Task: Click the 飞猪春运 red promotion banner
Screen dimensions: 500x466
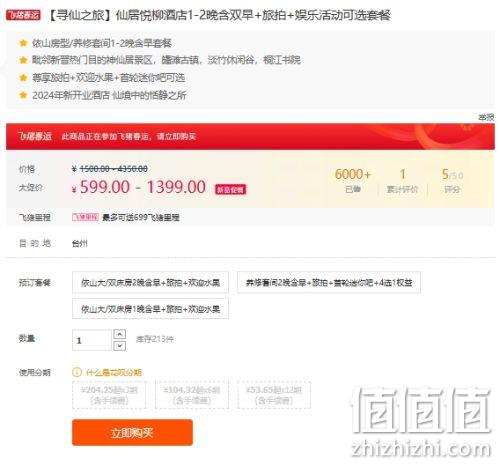Action: (250, 137)
